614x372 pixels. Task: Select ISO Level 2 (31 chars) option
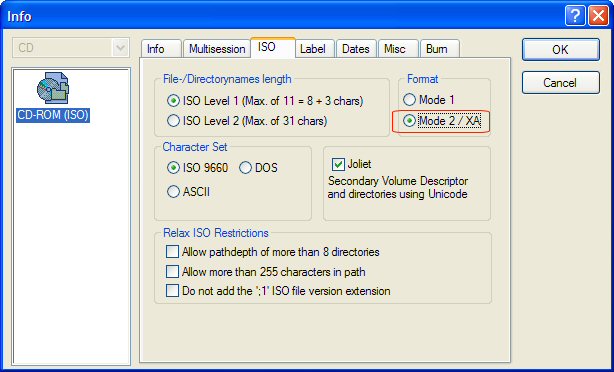coord(247,121)
